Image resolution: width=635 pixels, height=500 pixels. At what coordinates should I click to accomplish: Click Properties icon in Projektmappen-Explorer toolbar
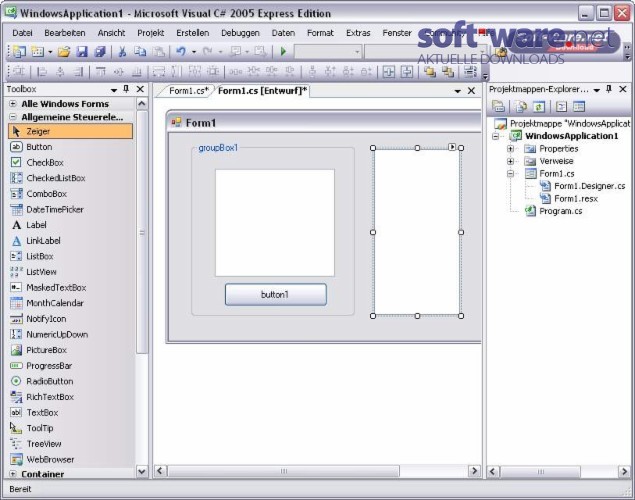(x=499, y=106)
